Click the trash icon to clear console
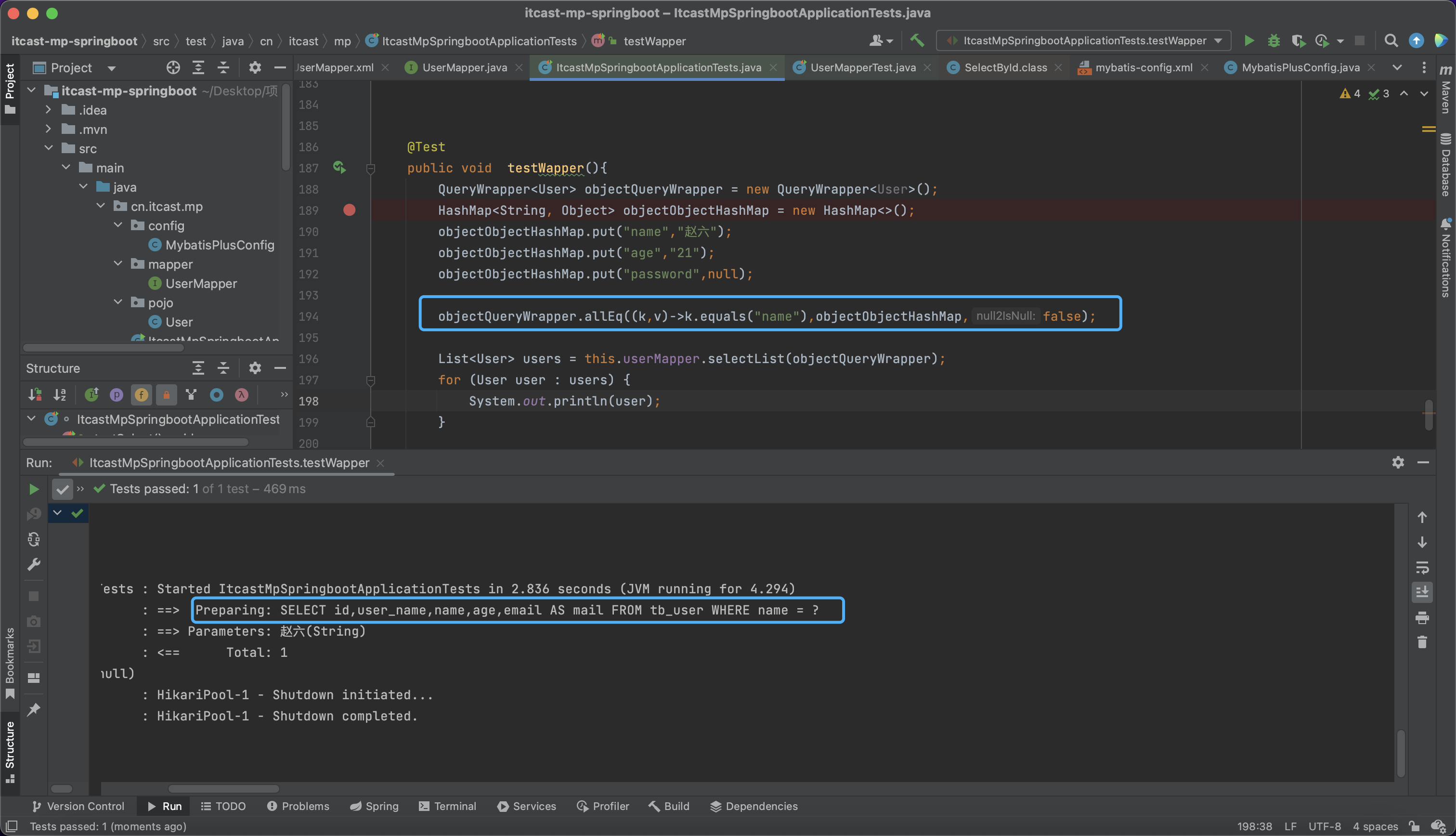Viewport: 1456px width, 836px height. pos(1421,642)
